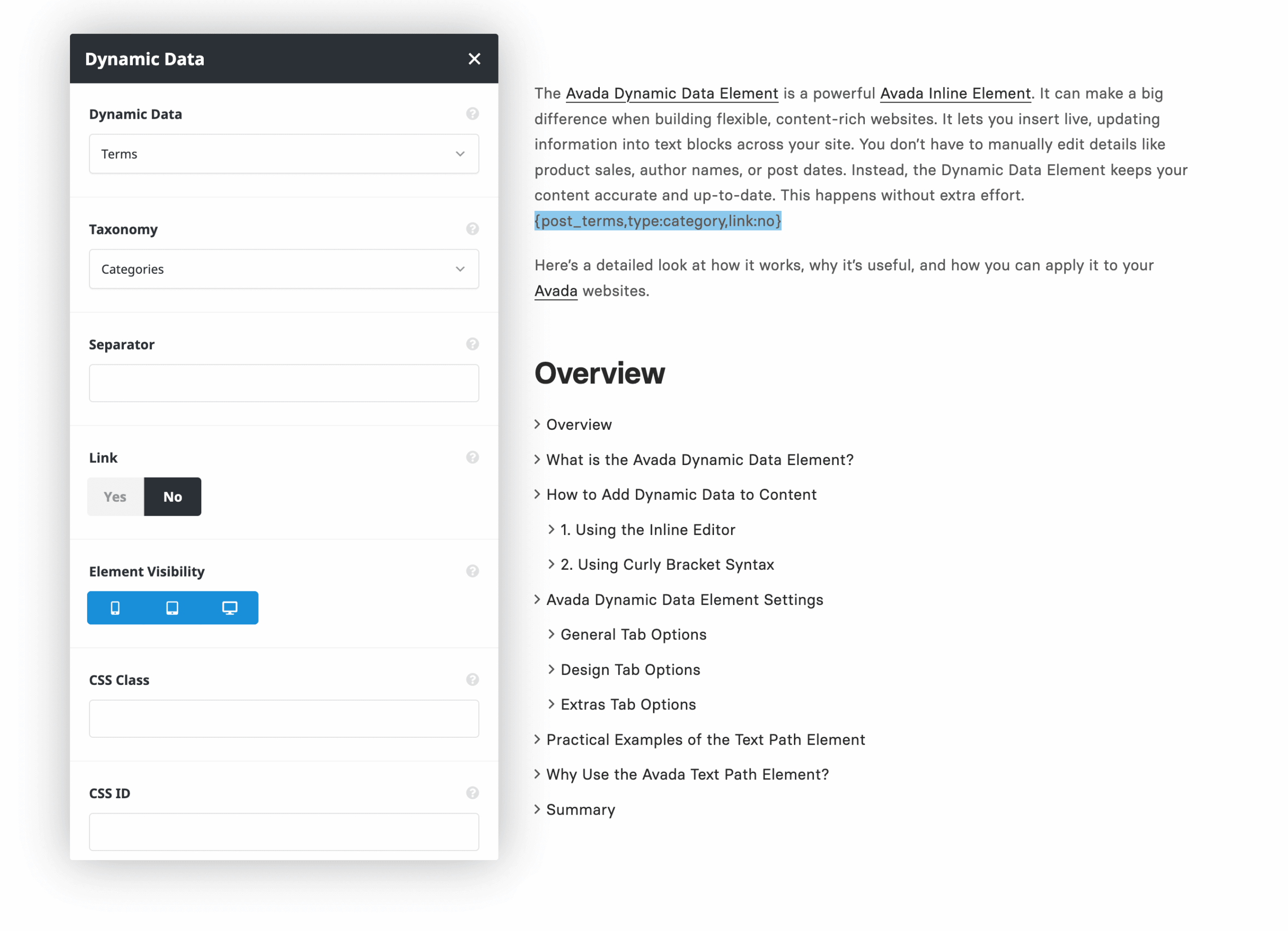Open the Taxonomy Categories dropdown

coord(284,269)
